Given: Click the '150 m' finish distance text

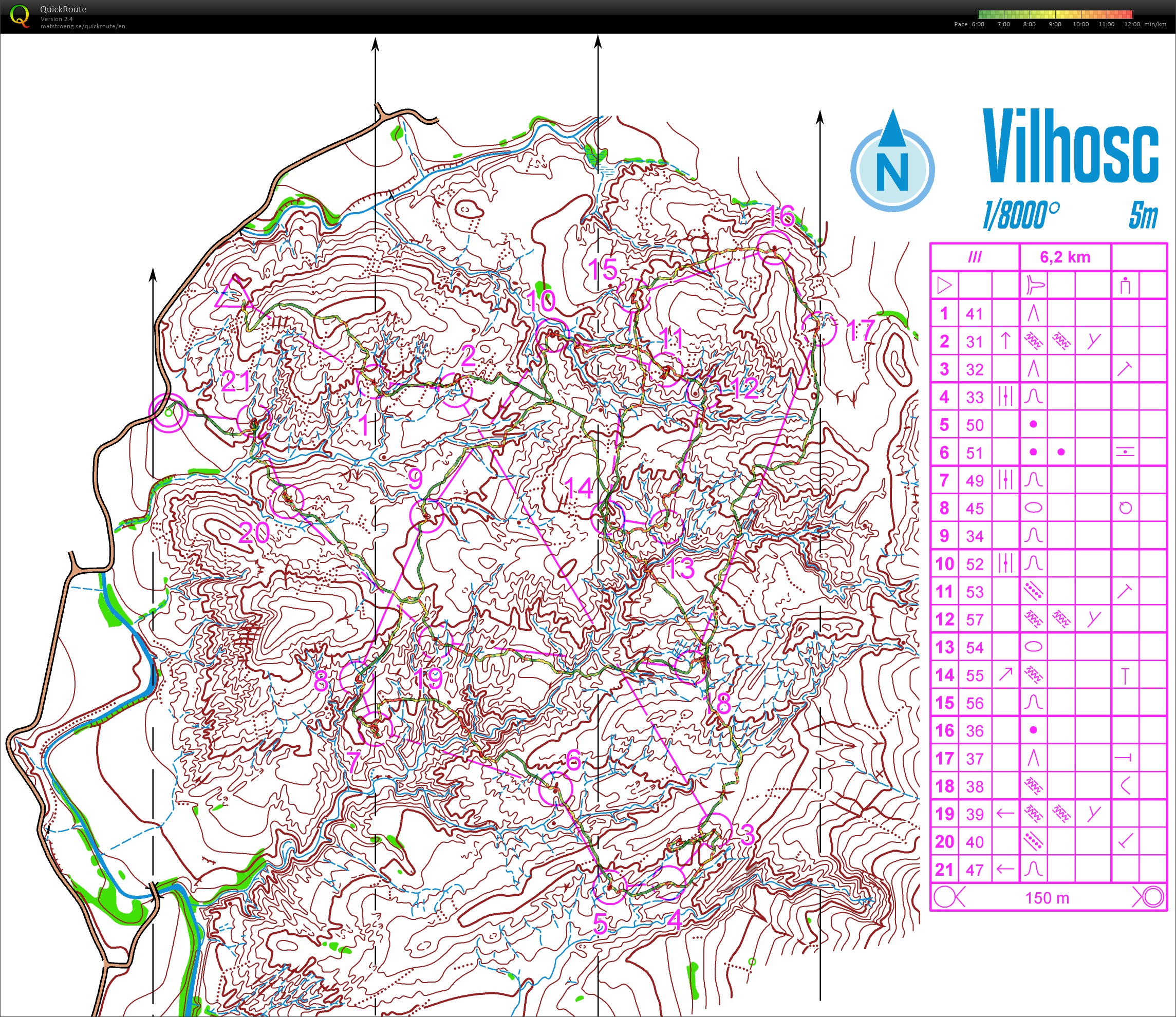Looking at the screenshot, I should click(x=1047, y=898).
